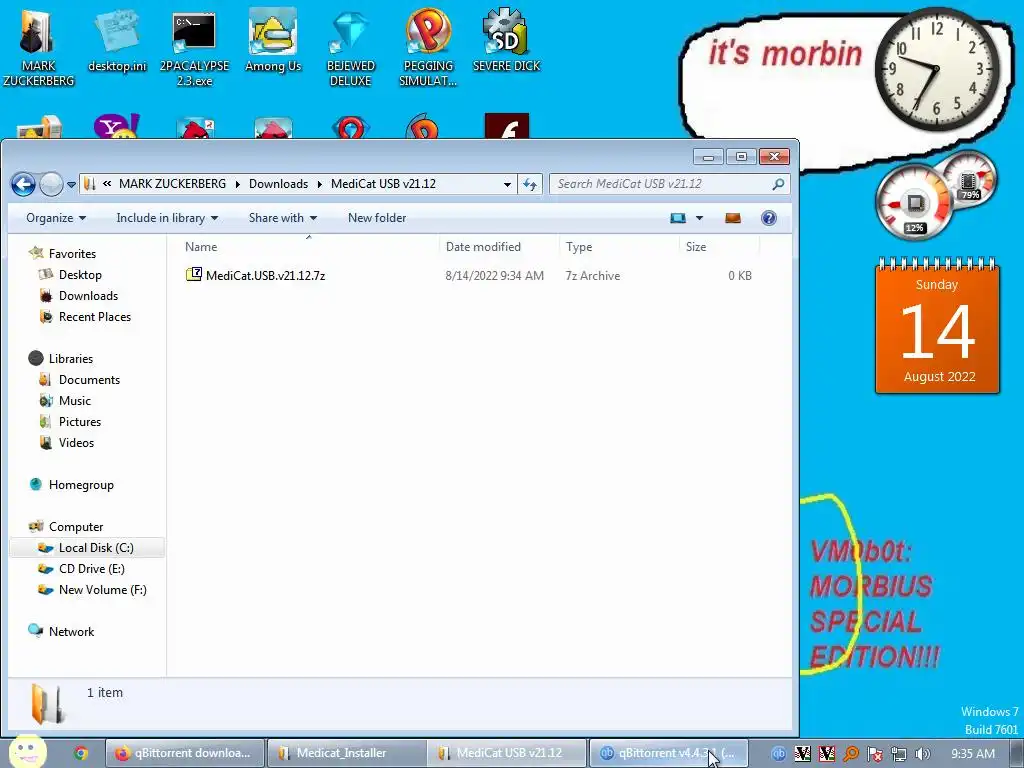This screenshot has width=1024, height=768.
Task: Click Explorer's Forward arrow button
Action: point(51,184)
